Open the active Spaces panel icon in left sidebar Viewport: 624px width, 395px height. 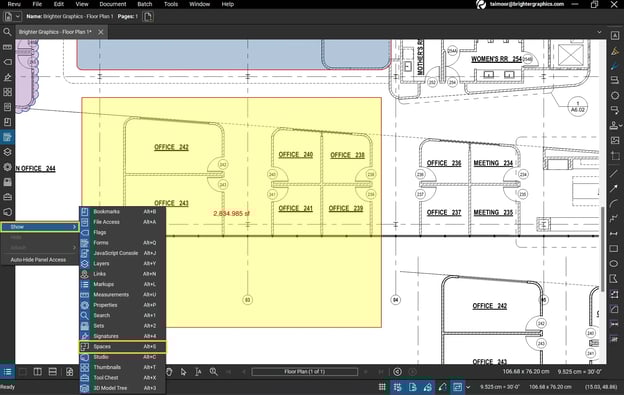[x=7, y=137]
